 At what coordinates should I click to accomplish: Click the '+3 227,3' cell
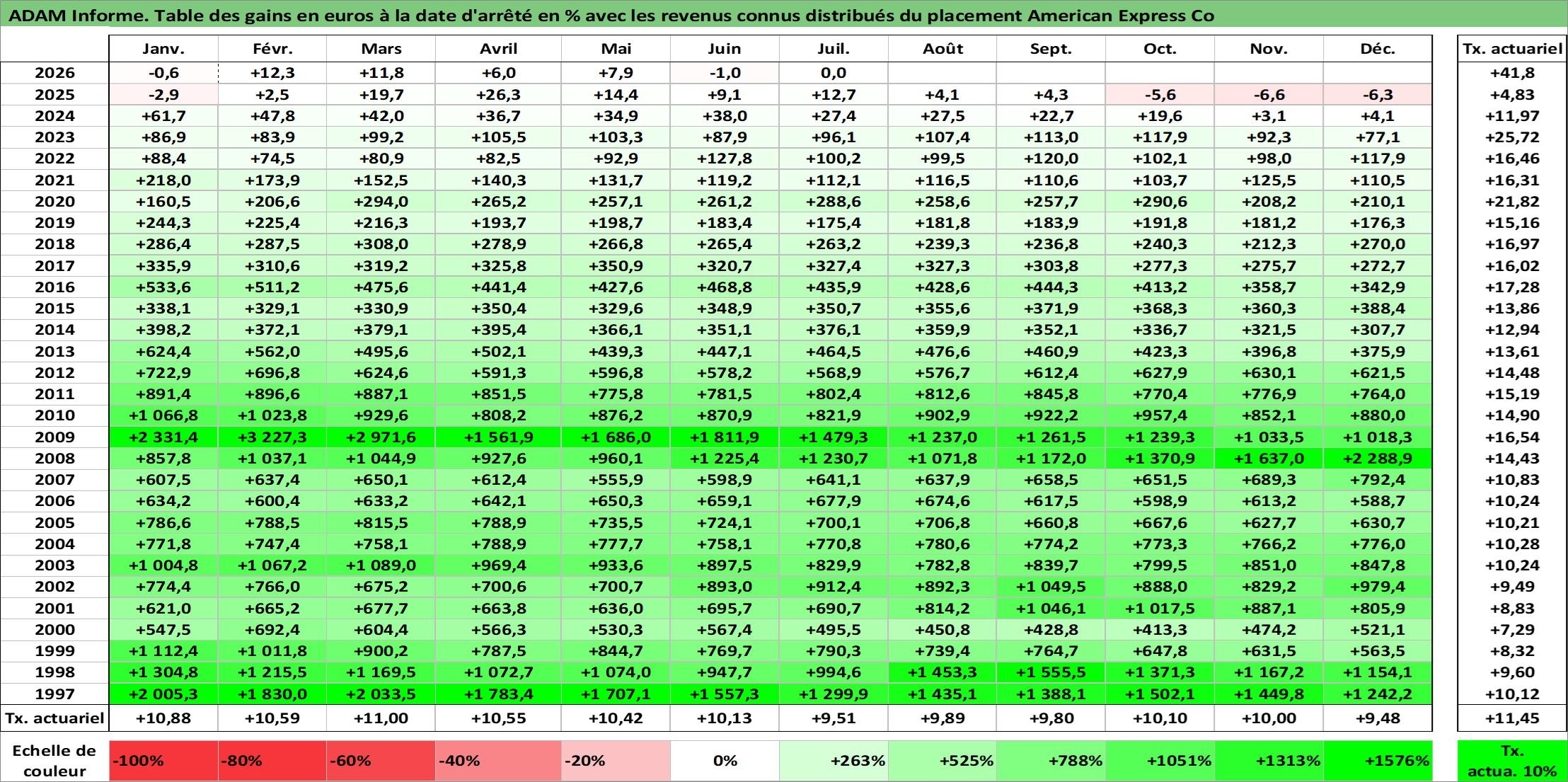pos(272,437)
